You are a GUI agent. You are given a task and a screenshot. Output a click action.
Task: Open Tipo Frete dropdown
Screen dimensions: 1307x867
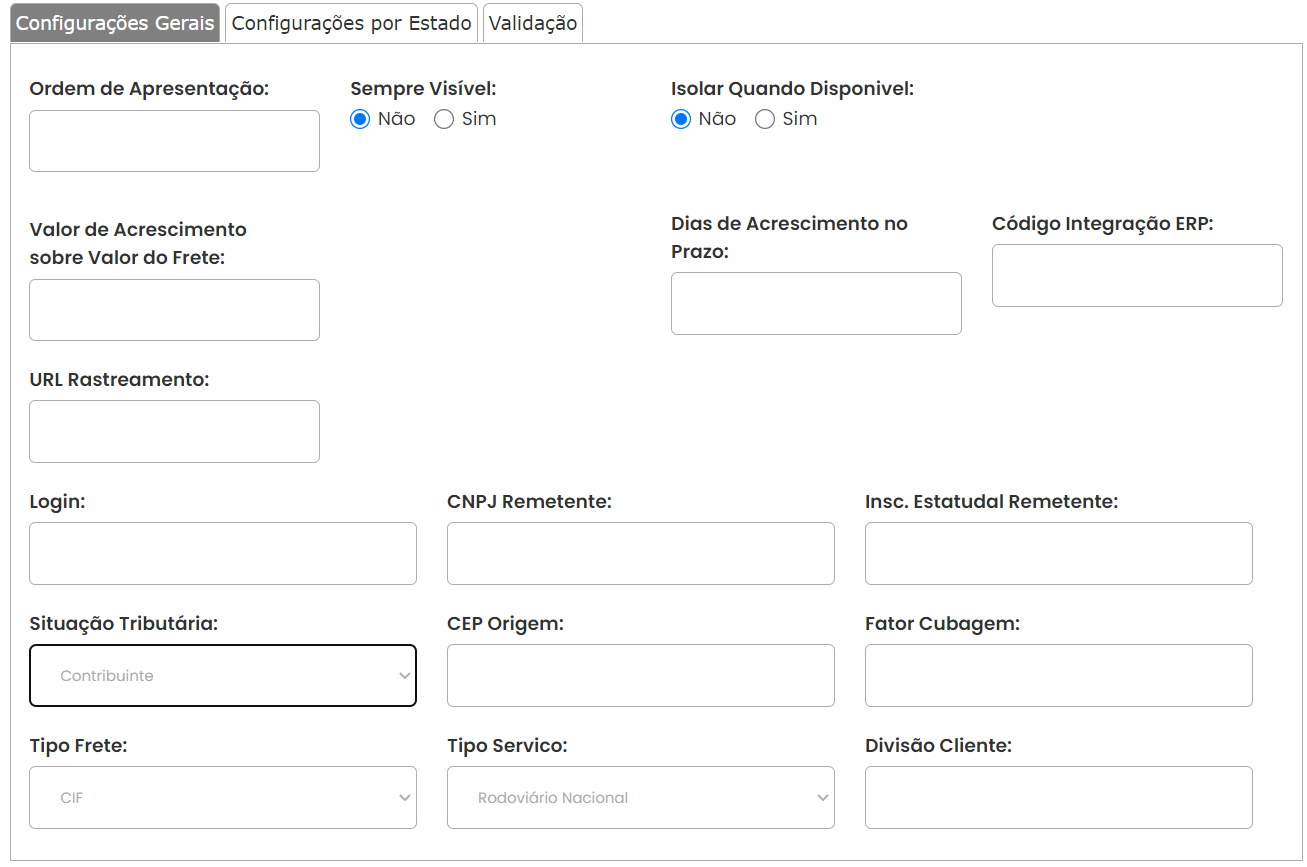coord(223,798)
